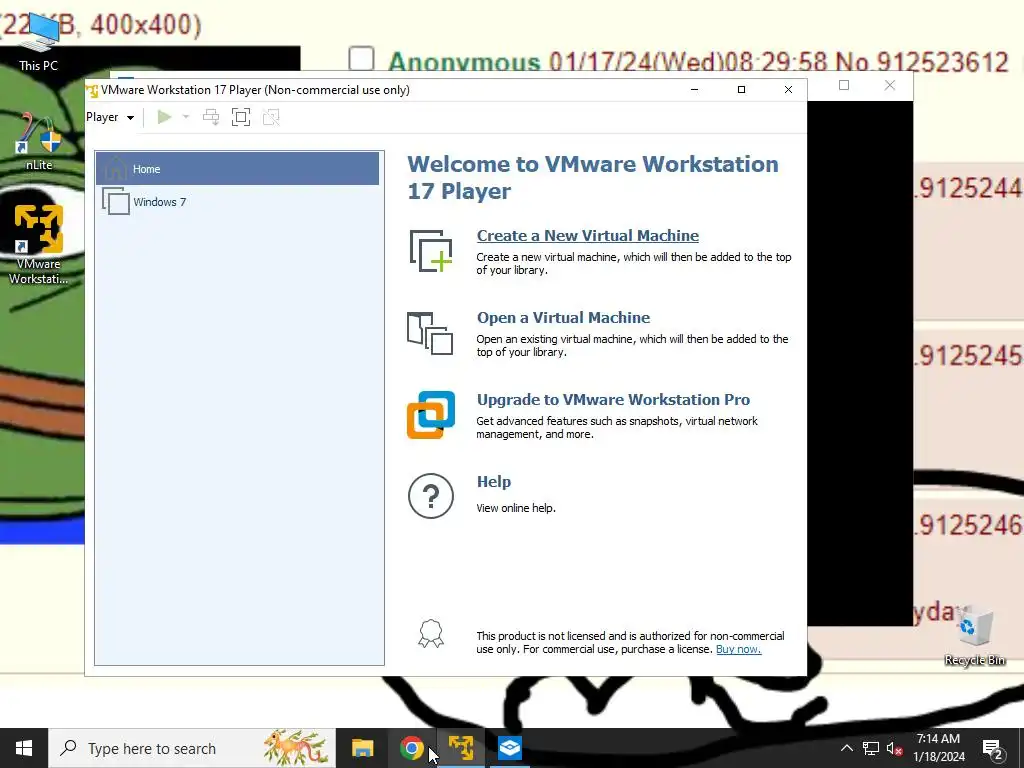1024x768 pixels.
Task: Show hidden system tray icons chevron
Action: click(x=846, y=748)
